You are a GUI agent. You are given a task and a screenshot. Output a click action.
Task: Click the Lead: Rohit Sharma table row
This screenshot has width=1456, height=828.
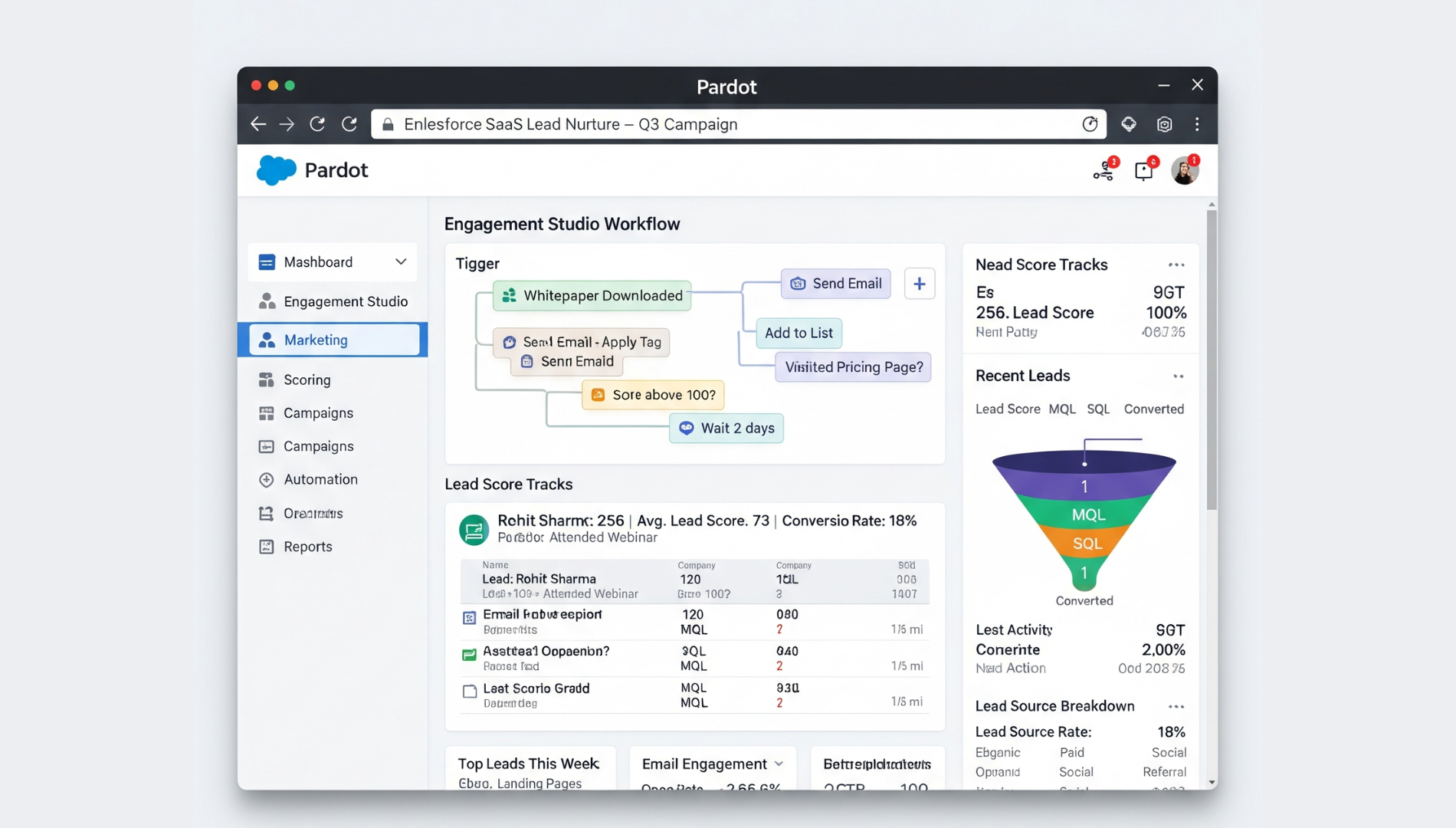[x=694, y=583]
